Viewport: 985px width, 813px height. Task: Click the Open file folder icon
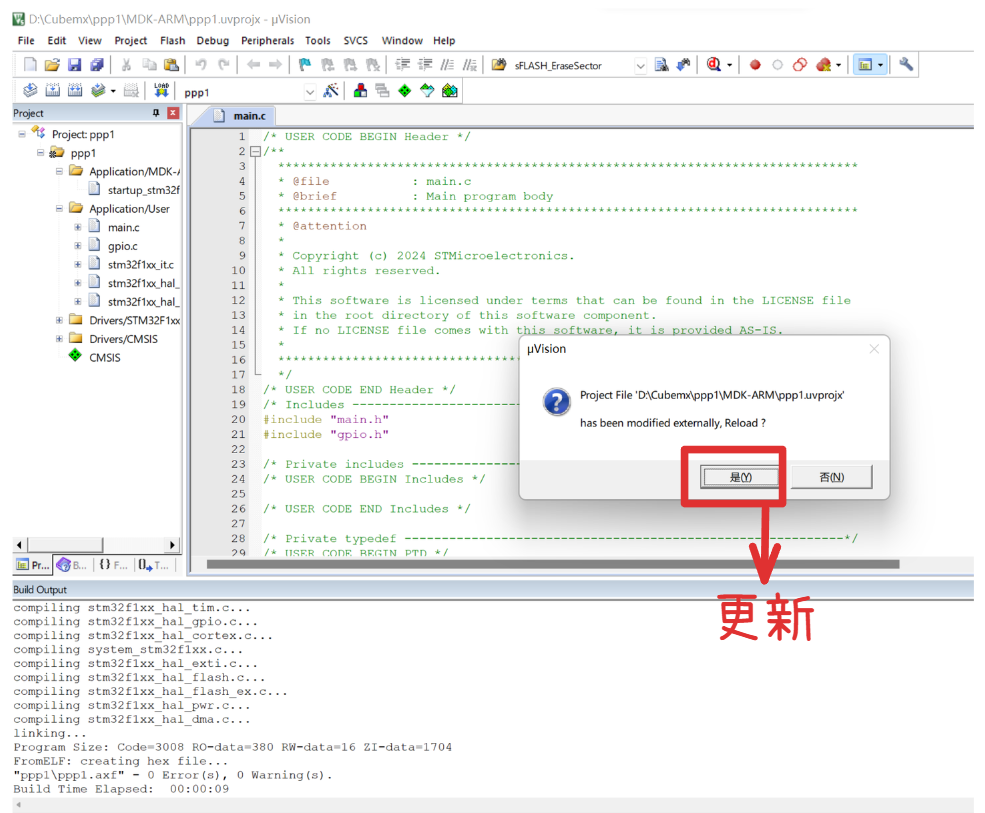tap(52, 65)
